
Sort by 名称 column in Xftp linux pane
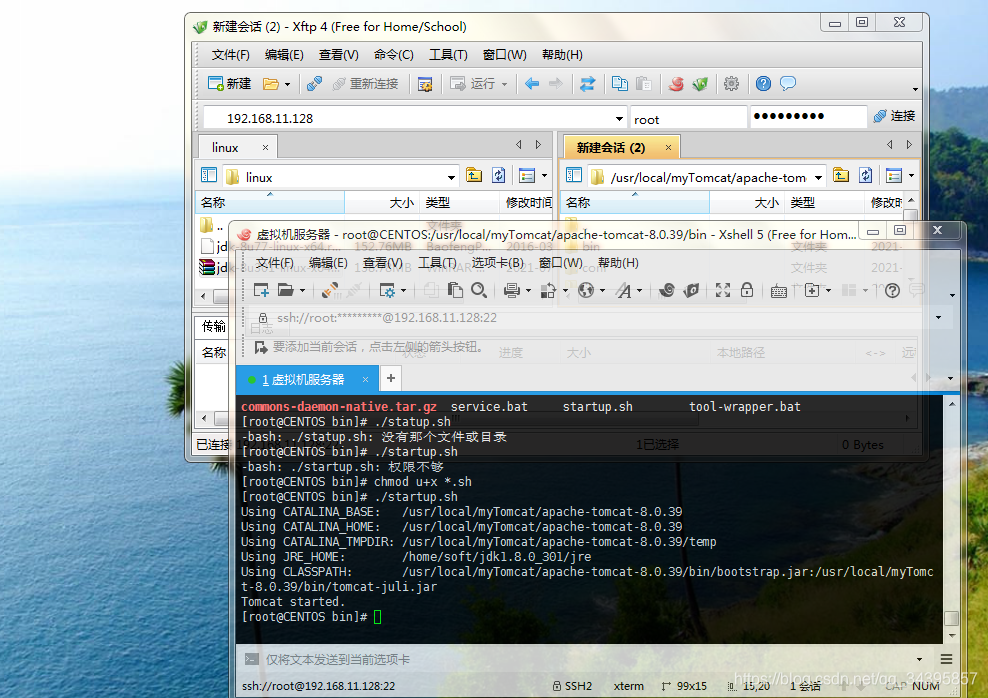pyautogui.click(x=270, y=202)
